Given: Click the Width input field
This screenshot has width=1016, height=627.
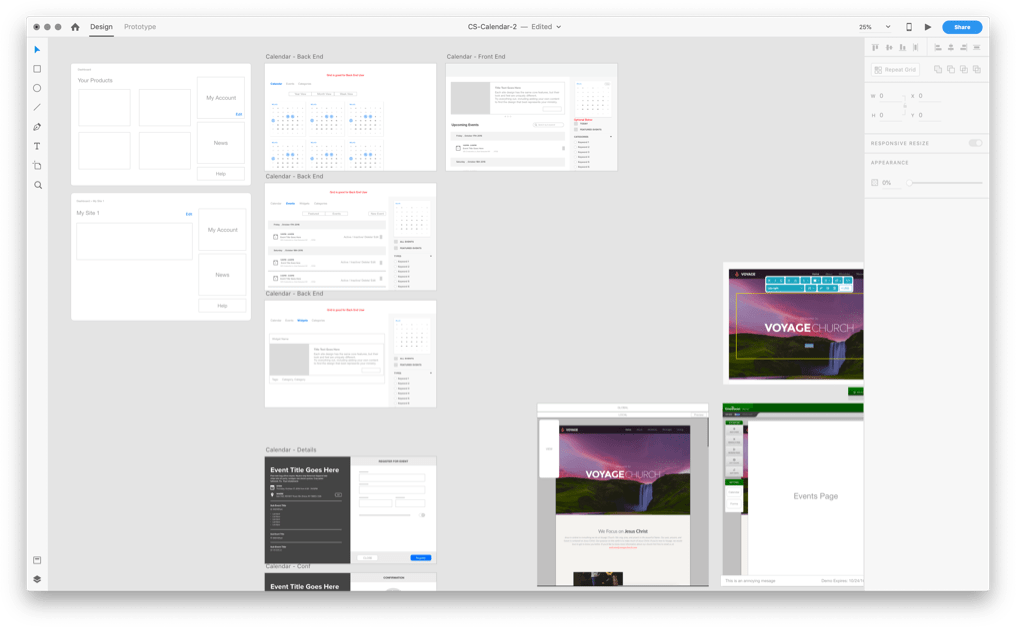Looking at the screenshot, I should [889, 96].
